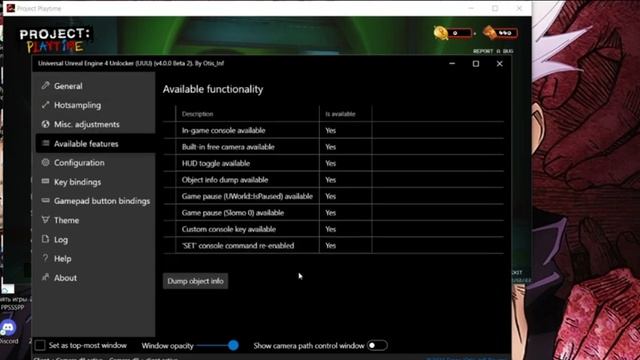Maximize the Universal Unreal Engine 4 Unlocker window
The height and width of the screenshot is (360, 640).
click(476, 64)
